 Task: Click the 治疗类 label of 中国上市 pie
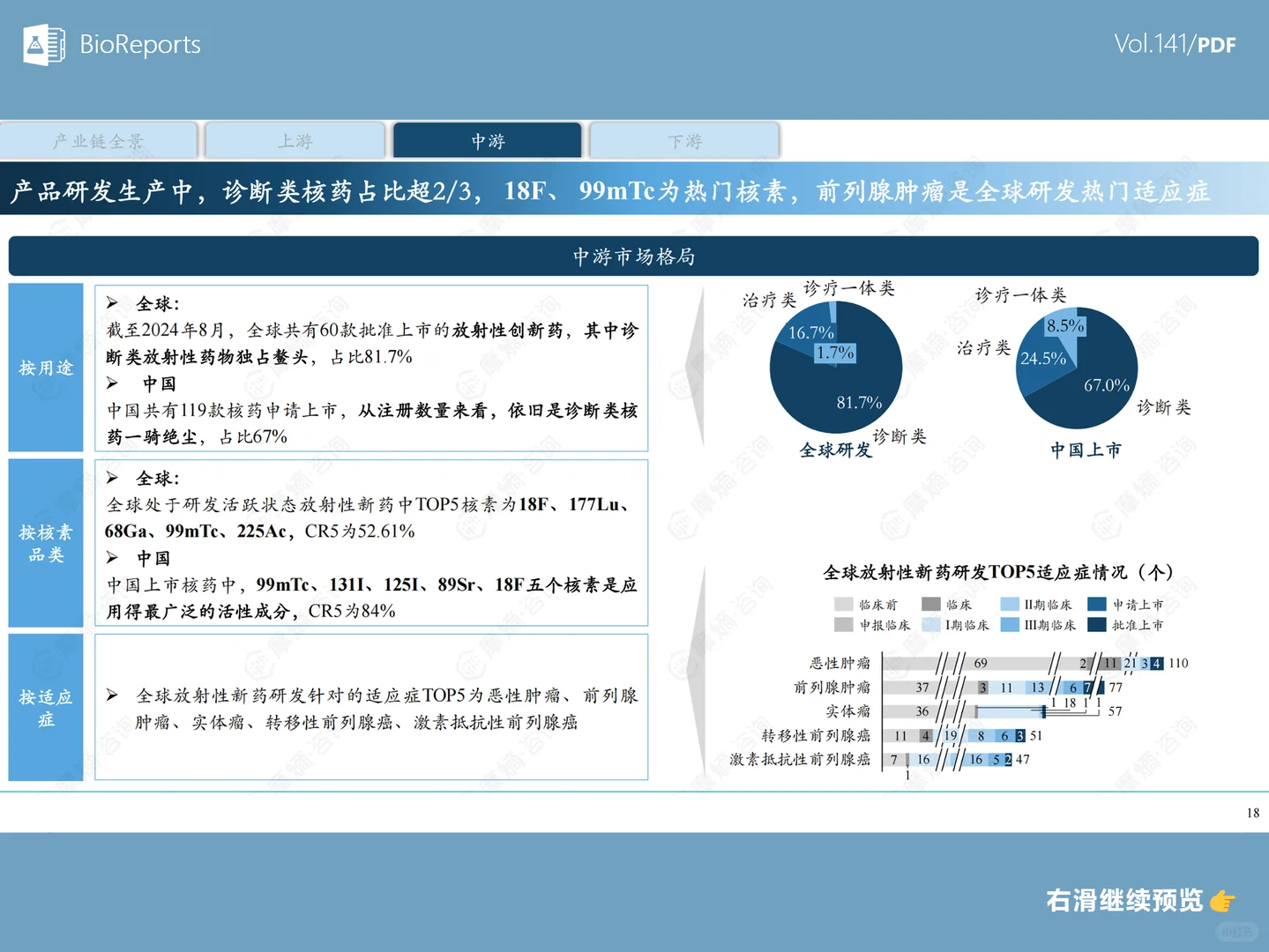(984, 348)
